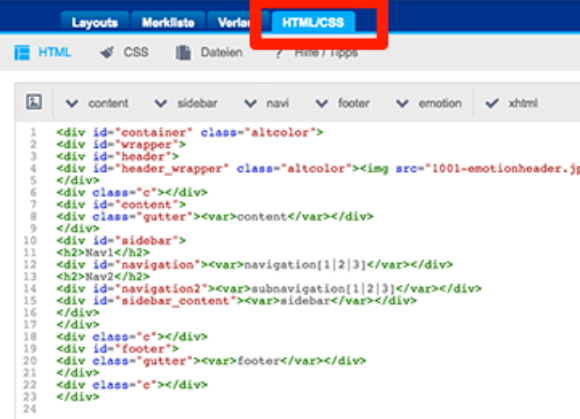Click code line with id="container"
The image size is (580, 419).
tap(190, 132)
